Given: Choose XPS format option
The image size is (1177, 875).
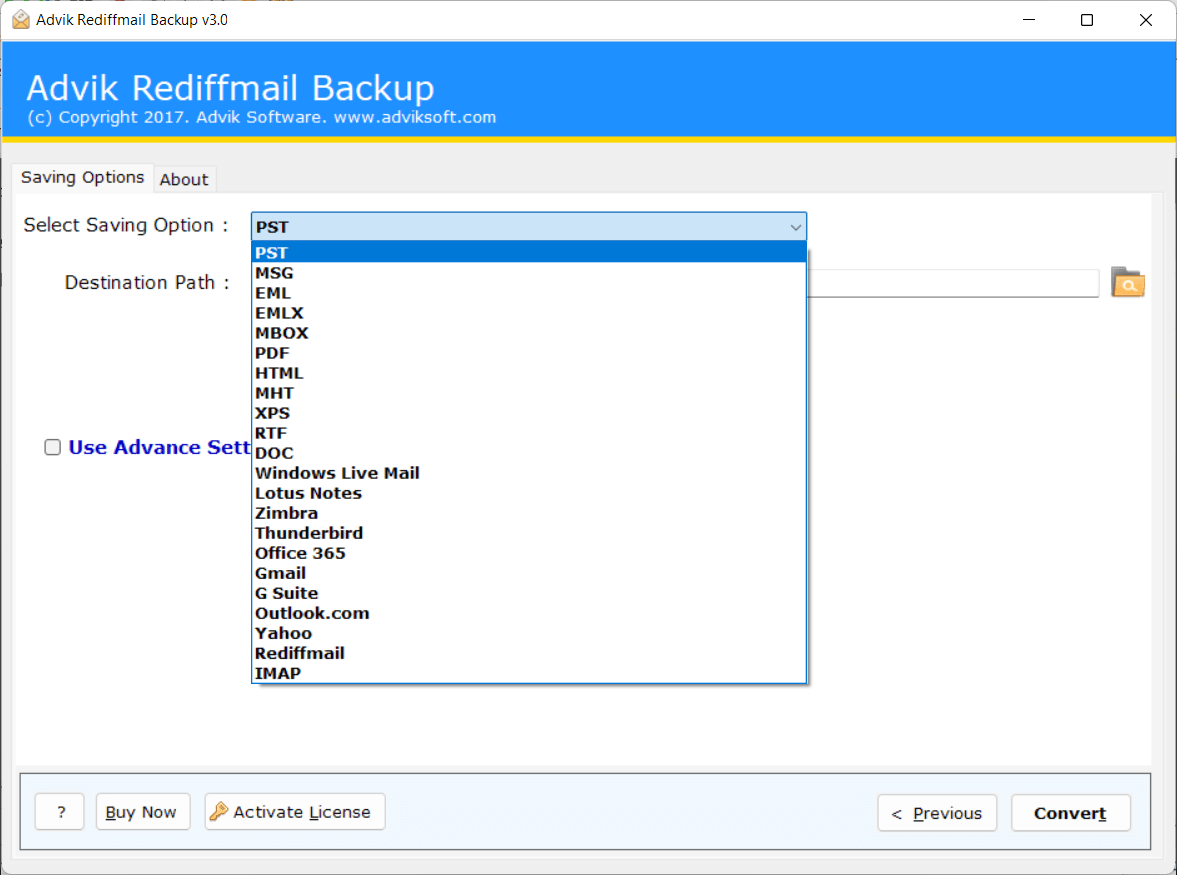Looking at the screenshot, I should (x=528, y=413).
